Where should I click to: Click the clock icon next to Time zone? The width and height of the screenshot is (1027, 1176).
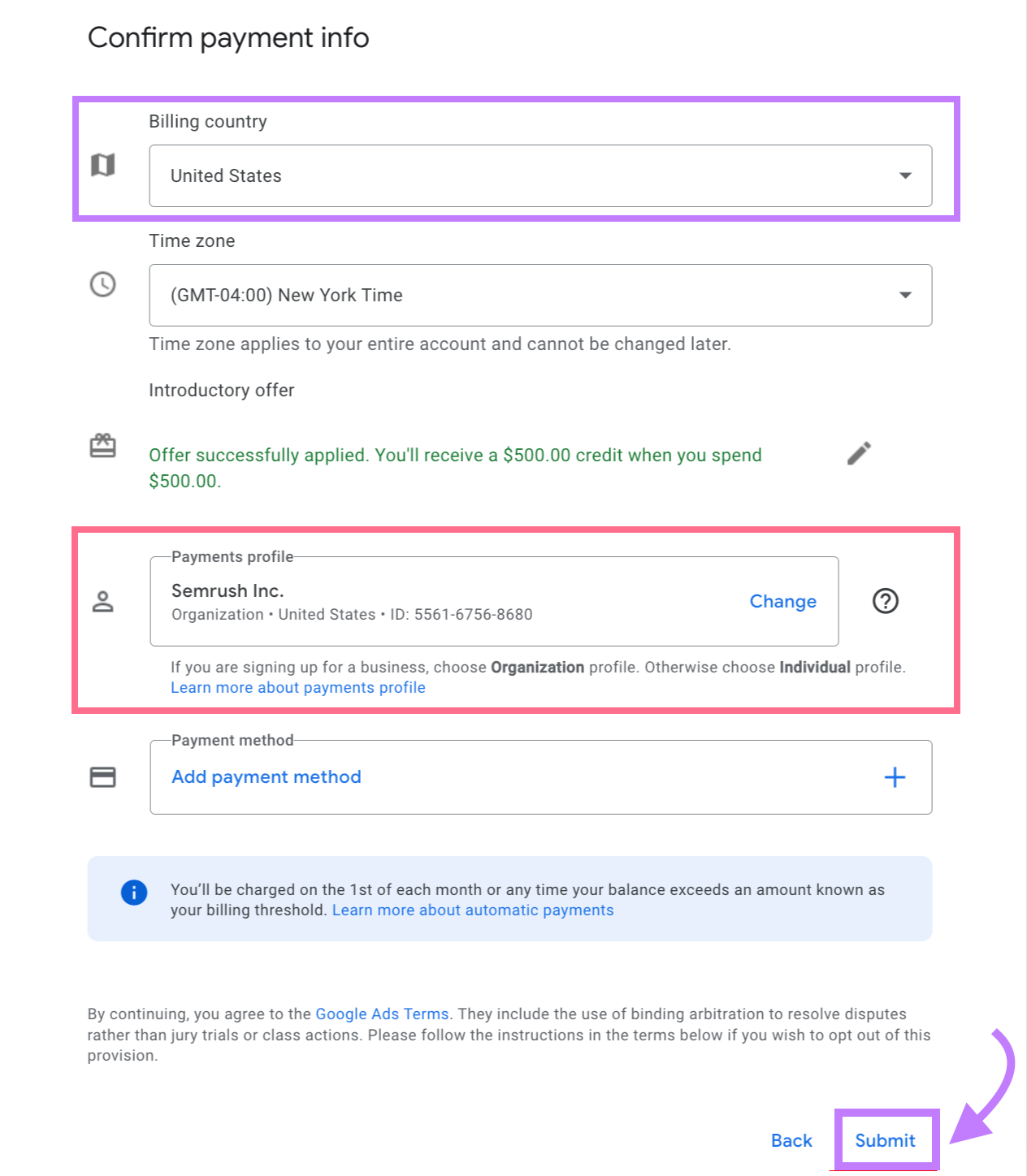point(102,285)
